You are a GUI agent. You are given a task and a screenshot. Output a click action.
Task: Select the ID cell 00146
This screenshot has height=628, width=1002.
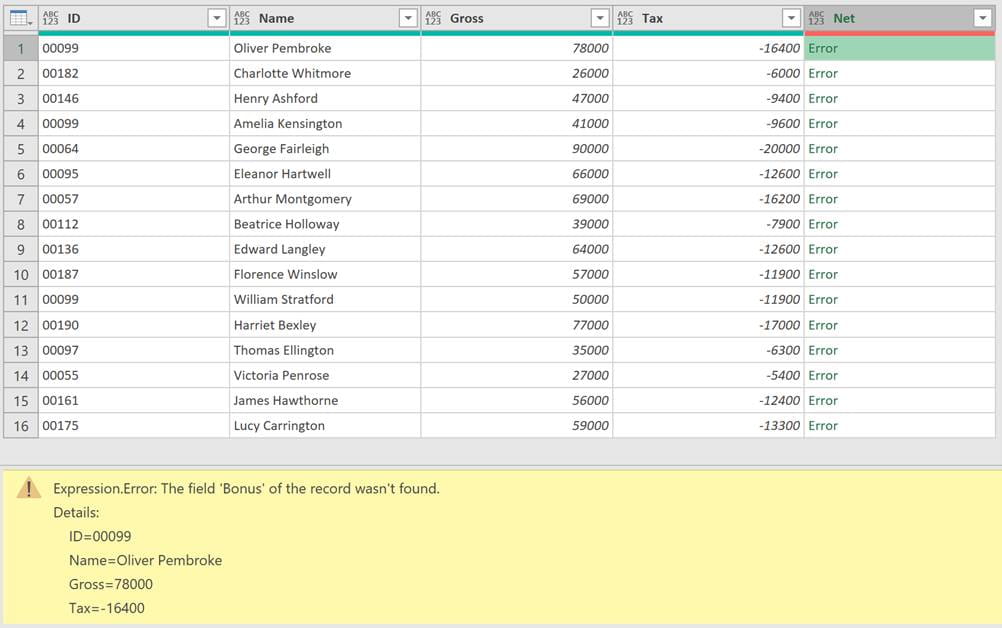pyautogui.click(x=134, y=98)
